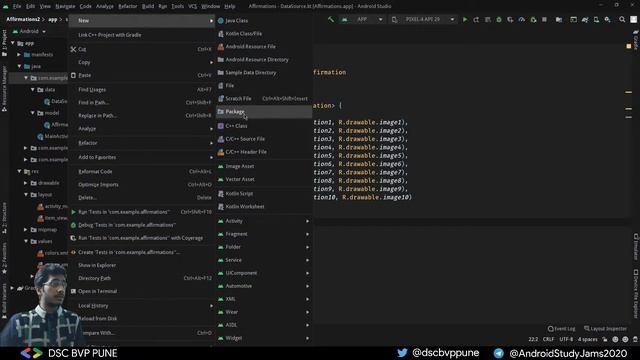This screenshot has width=640, height=360.
Task: Collapse the data package node
Action: point(33,89)
